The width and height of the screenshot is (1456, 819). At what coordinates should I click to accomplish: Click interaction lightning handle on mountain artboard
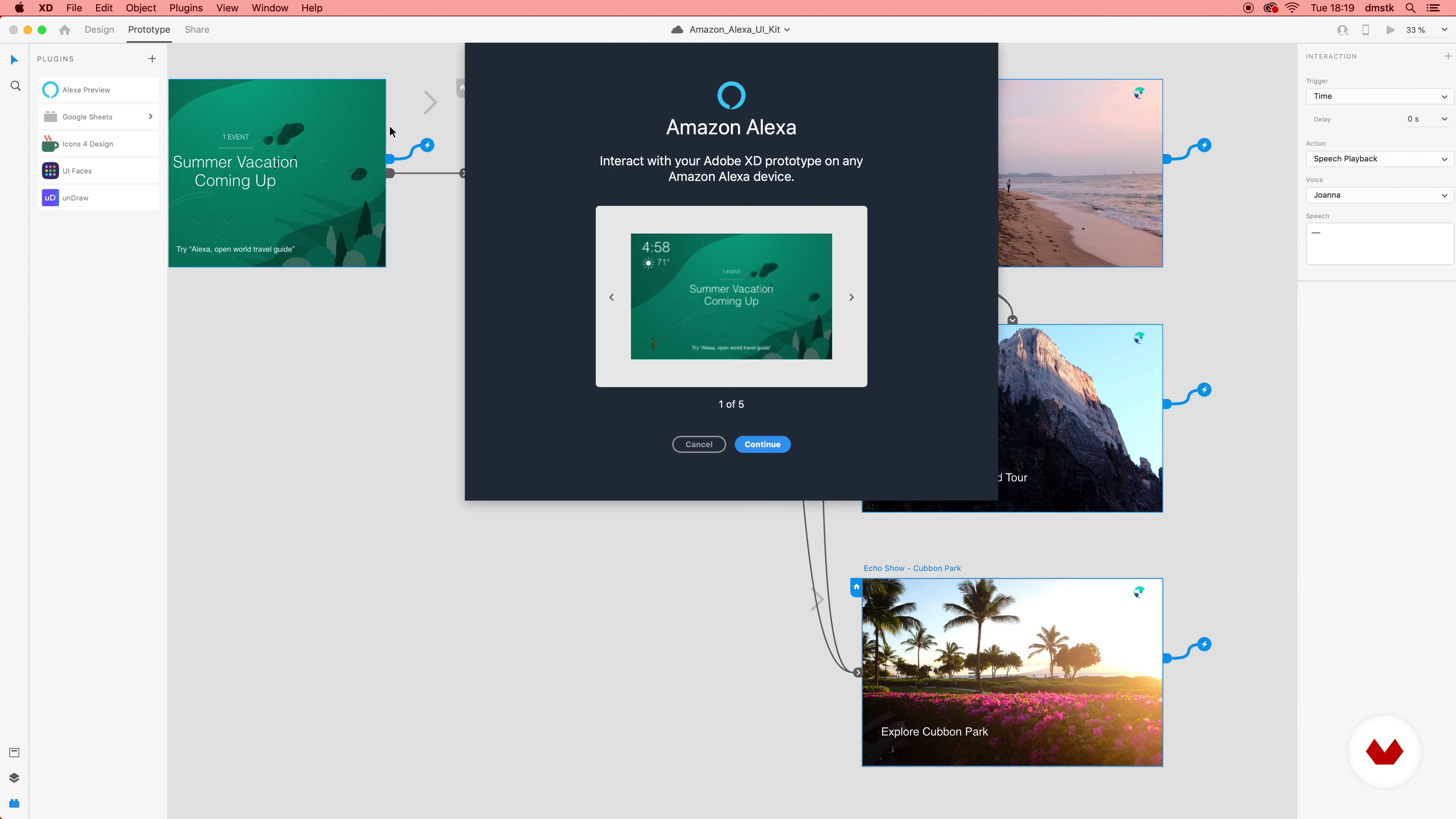point(1205,390)
